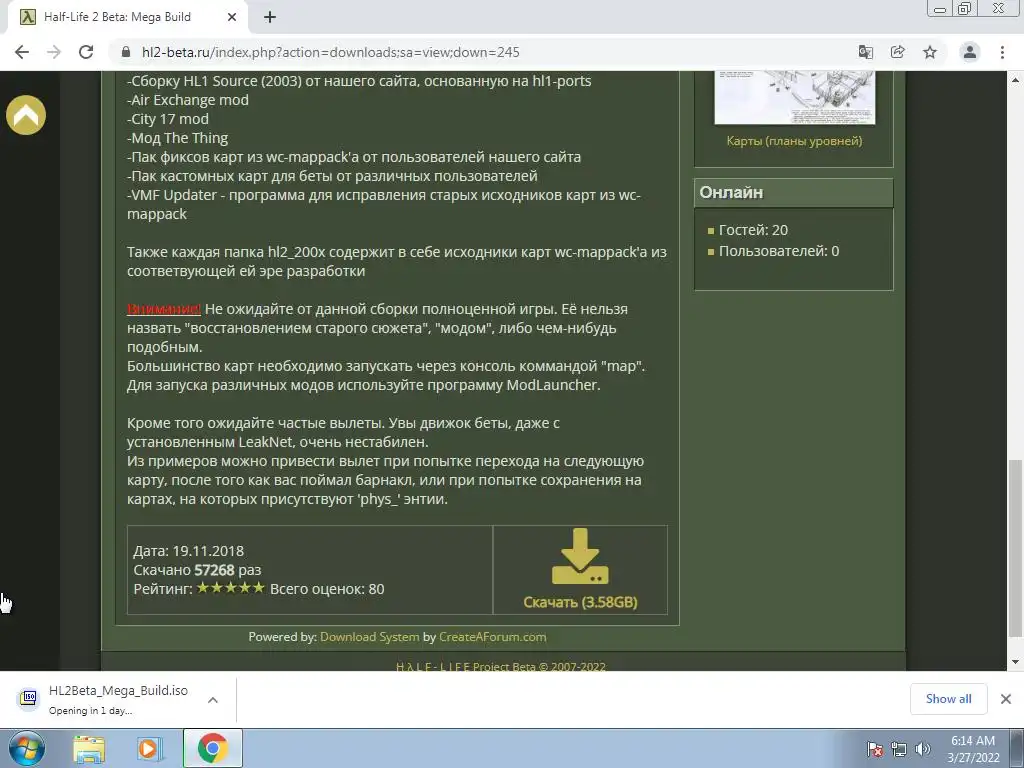Viewport: 1024px width, 768px height.
Task: Select the Half-Life 2 Beta: Mega Build tab
Action: [x=127, y=18]
